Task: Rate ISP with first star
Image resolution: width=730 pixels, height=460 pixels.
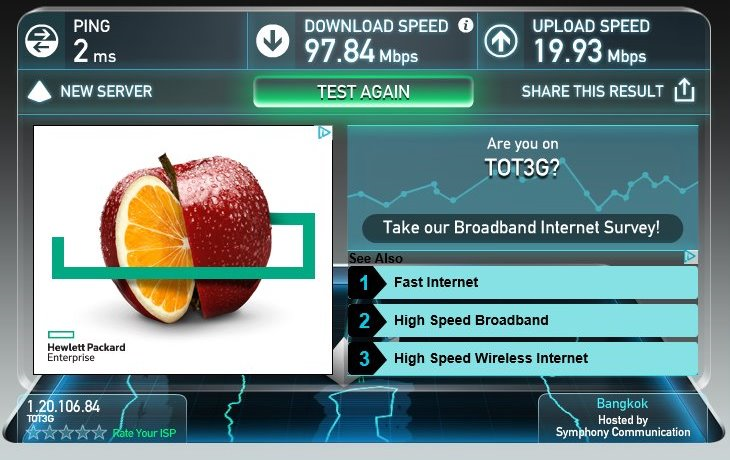Action: pyautogui.click(x=33, y=433)
